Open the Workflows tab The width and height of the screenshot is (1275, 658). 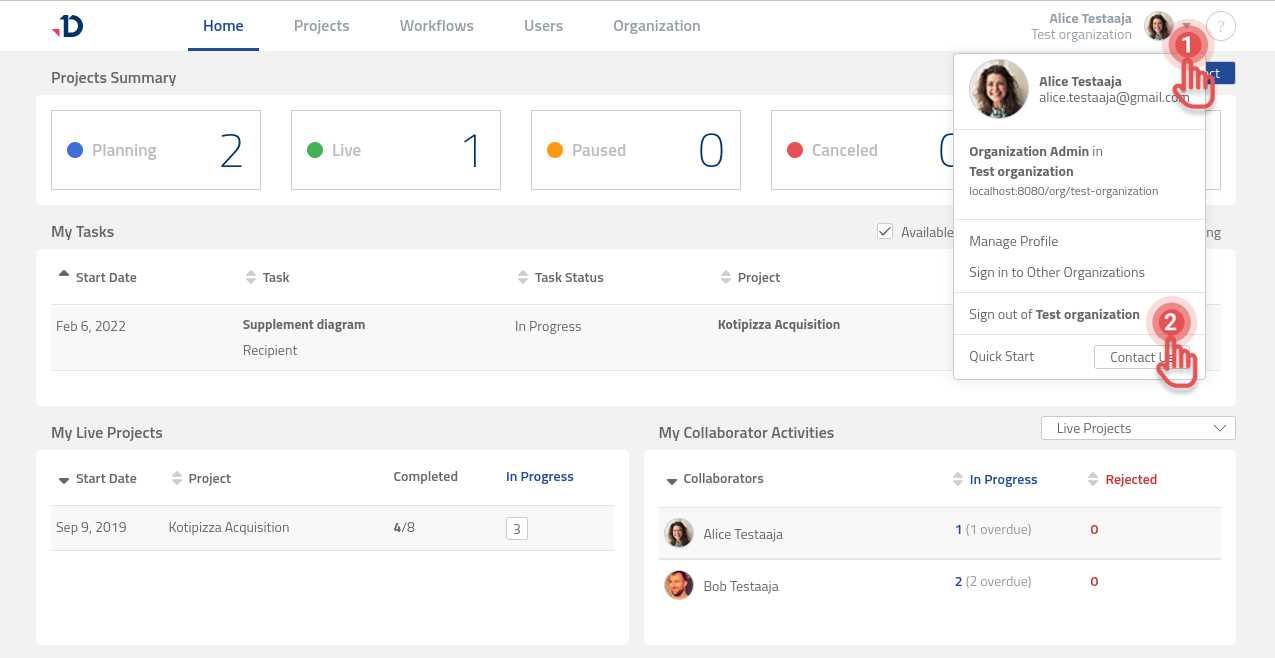(x=436, y=26)
